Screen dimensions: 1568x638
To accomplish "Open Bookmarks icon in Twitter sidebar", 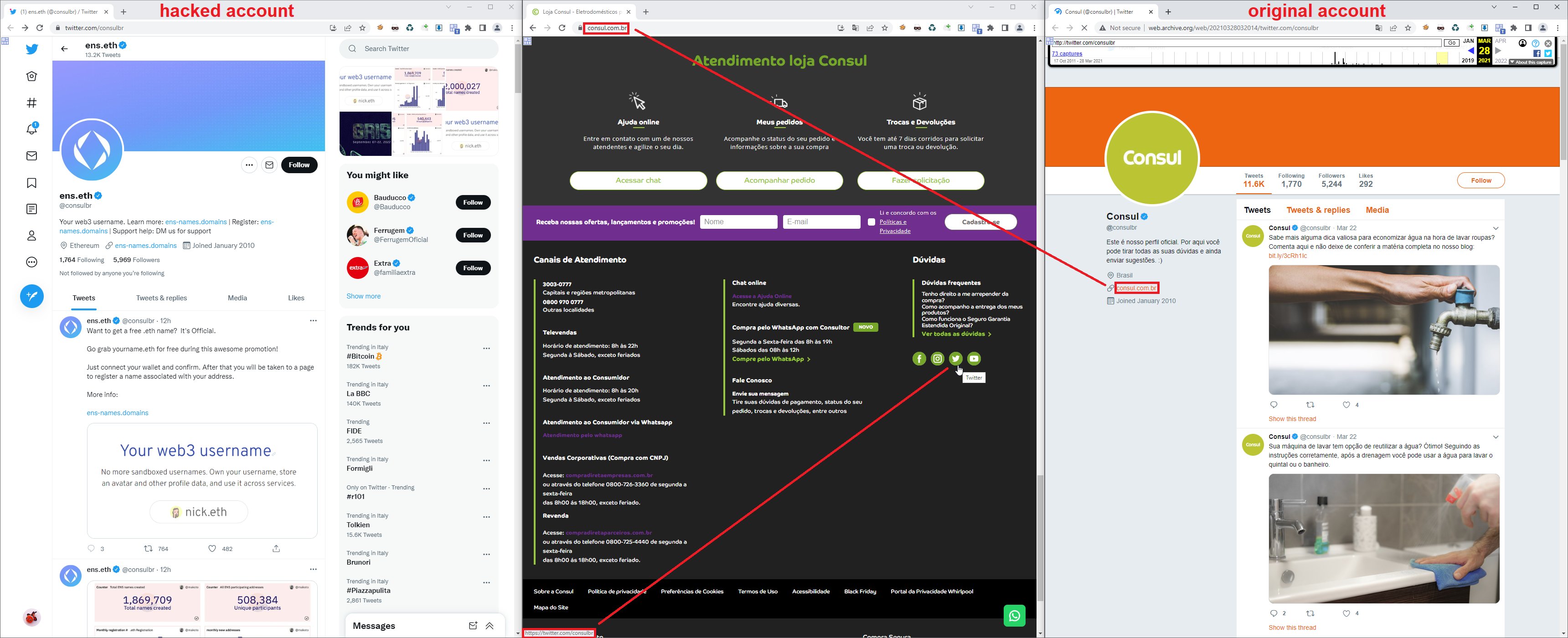I will pyautogui.click(x=31, y=183).
